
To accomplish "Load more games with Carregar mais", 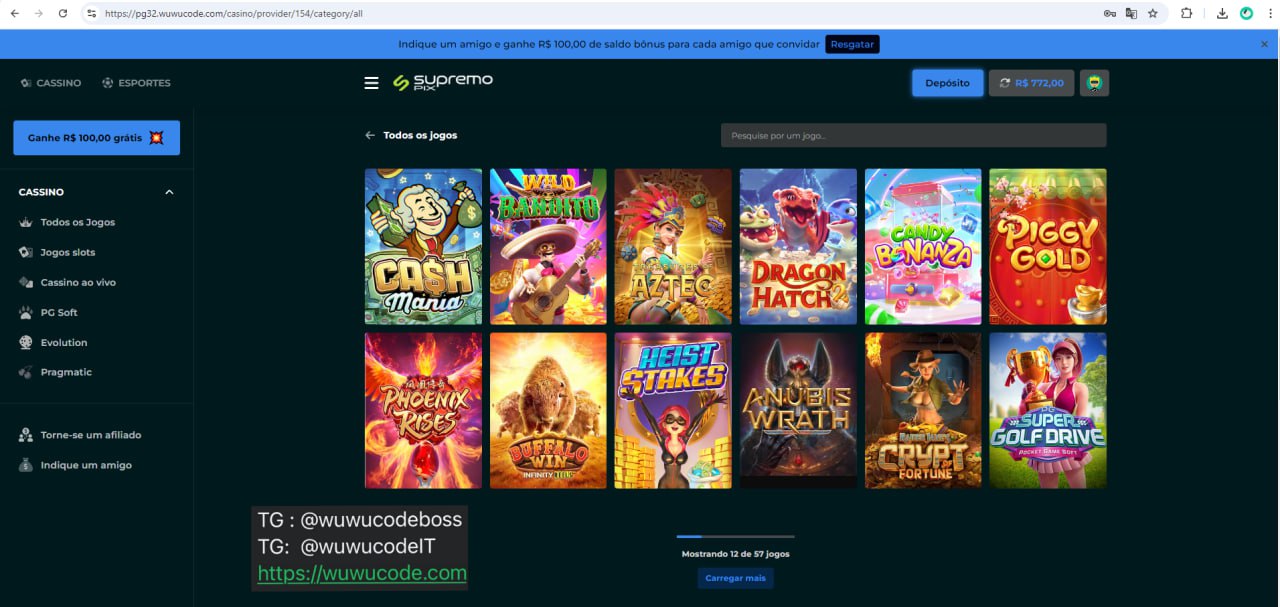I will tap(735, 578).
